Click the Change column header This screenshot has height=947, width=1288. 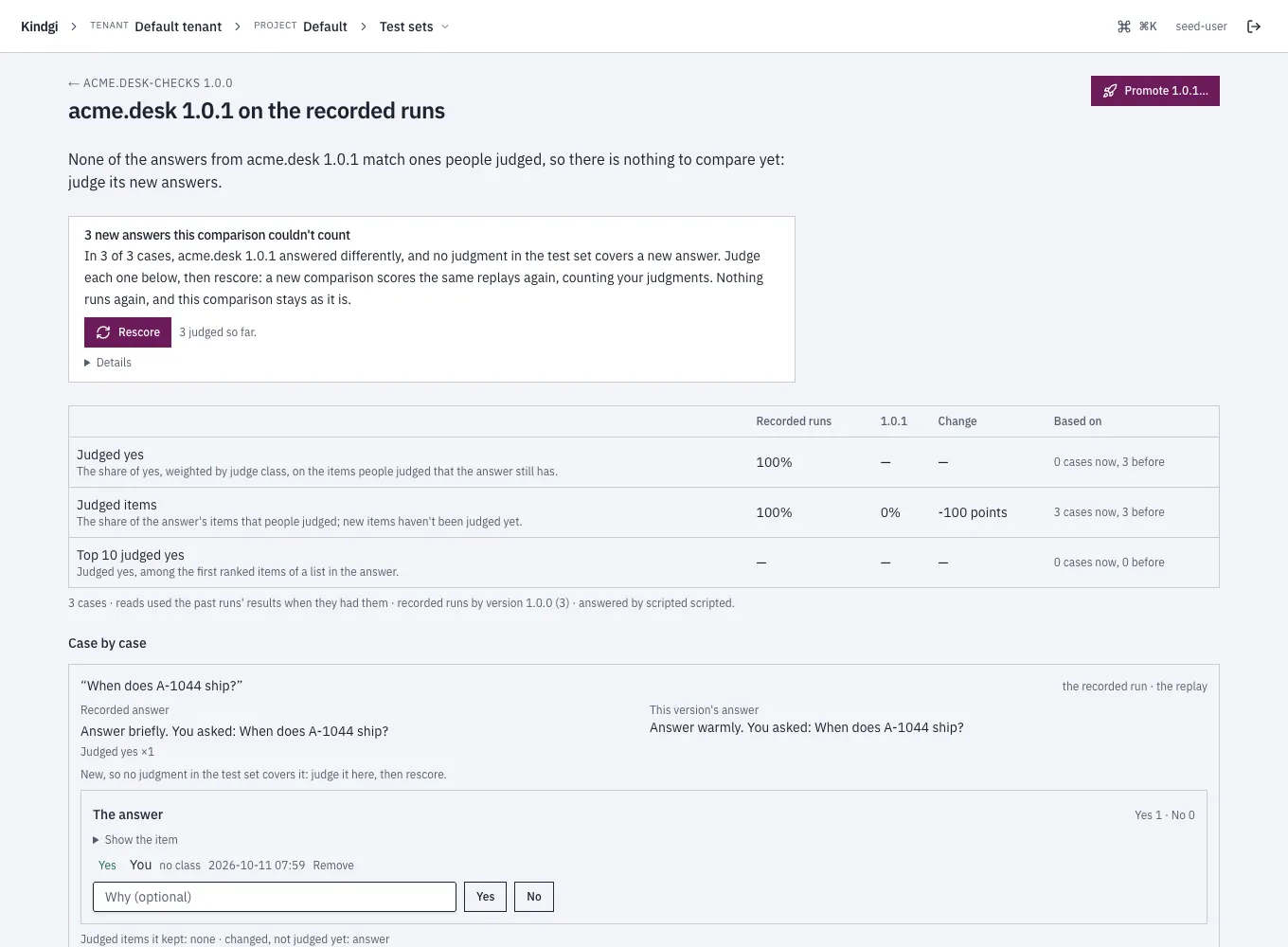coord(957,421)
